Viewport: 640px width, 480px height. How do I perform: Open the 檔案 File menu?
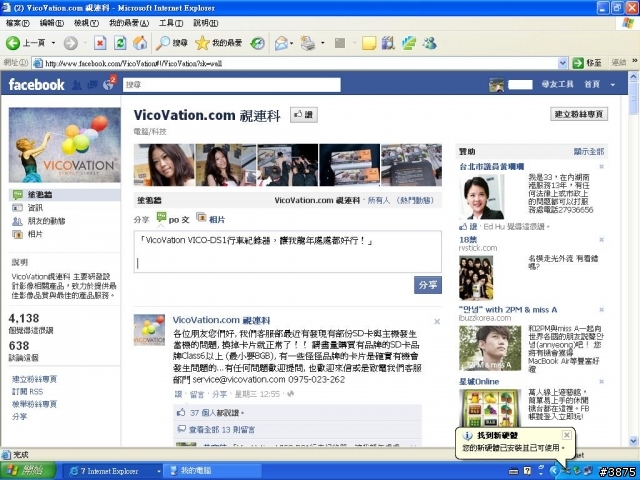tap(18, 23)
